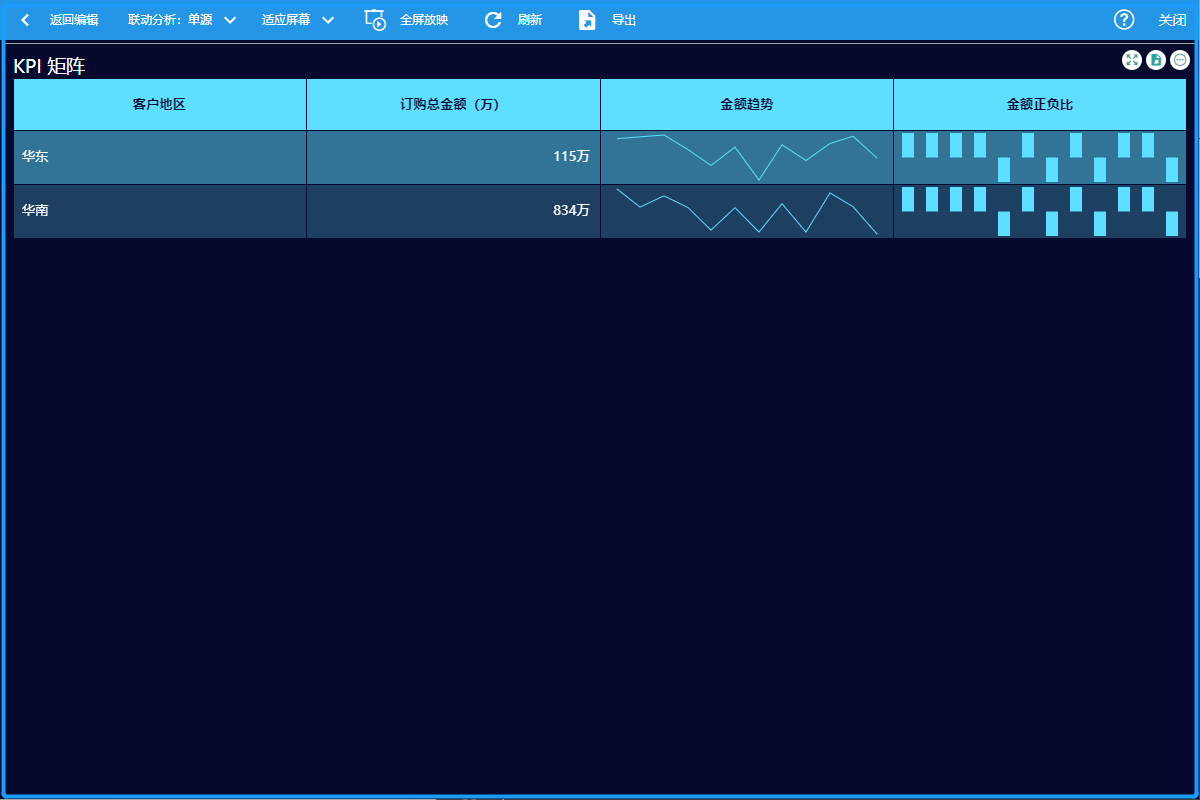Click the 刷新 refresh icon

click(x=493, y=20)
